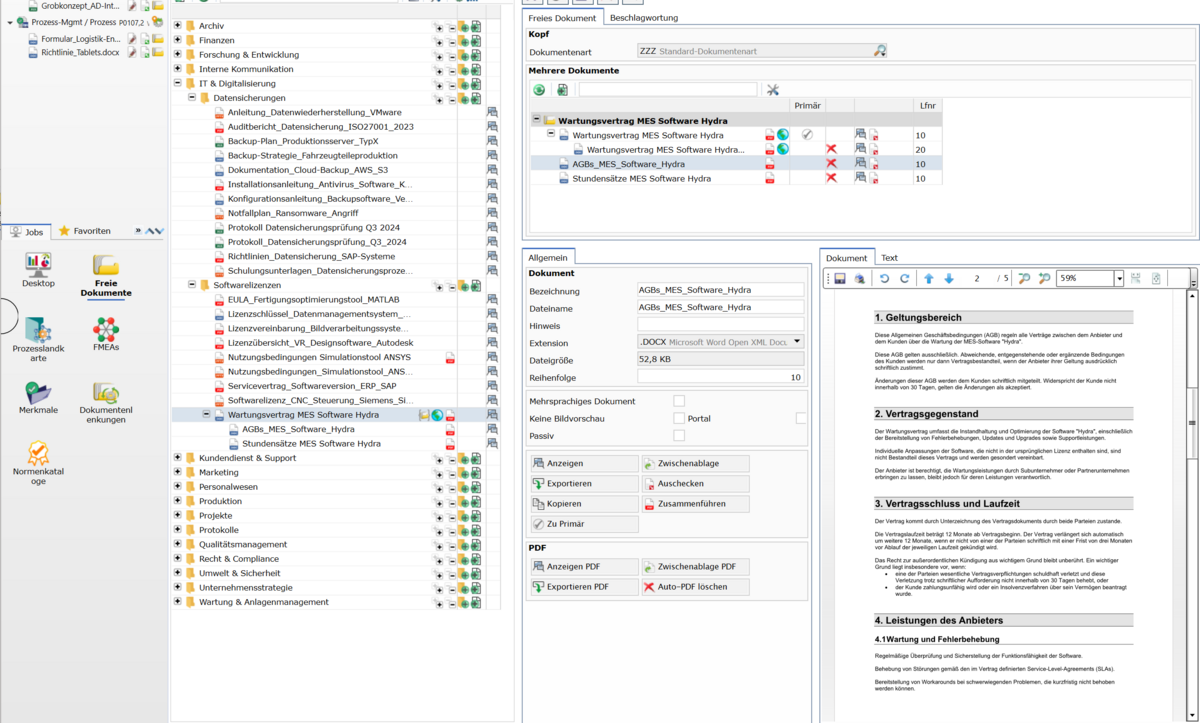Select the Freies Dokument tab

tap(562, 18)
